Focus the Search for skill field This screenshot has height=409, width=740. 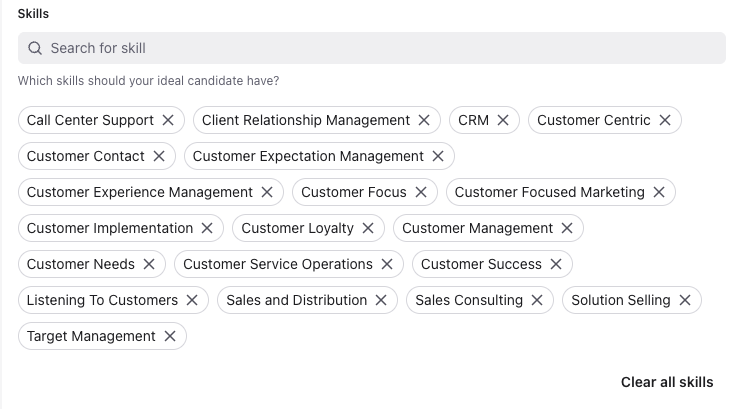coord(380,48)
